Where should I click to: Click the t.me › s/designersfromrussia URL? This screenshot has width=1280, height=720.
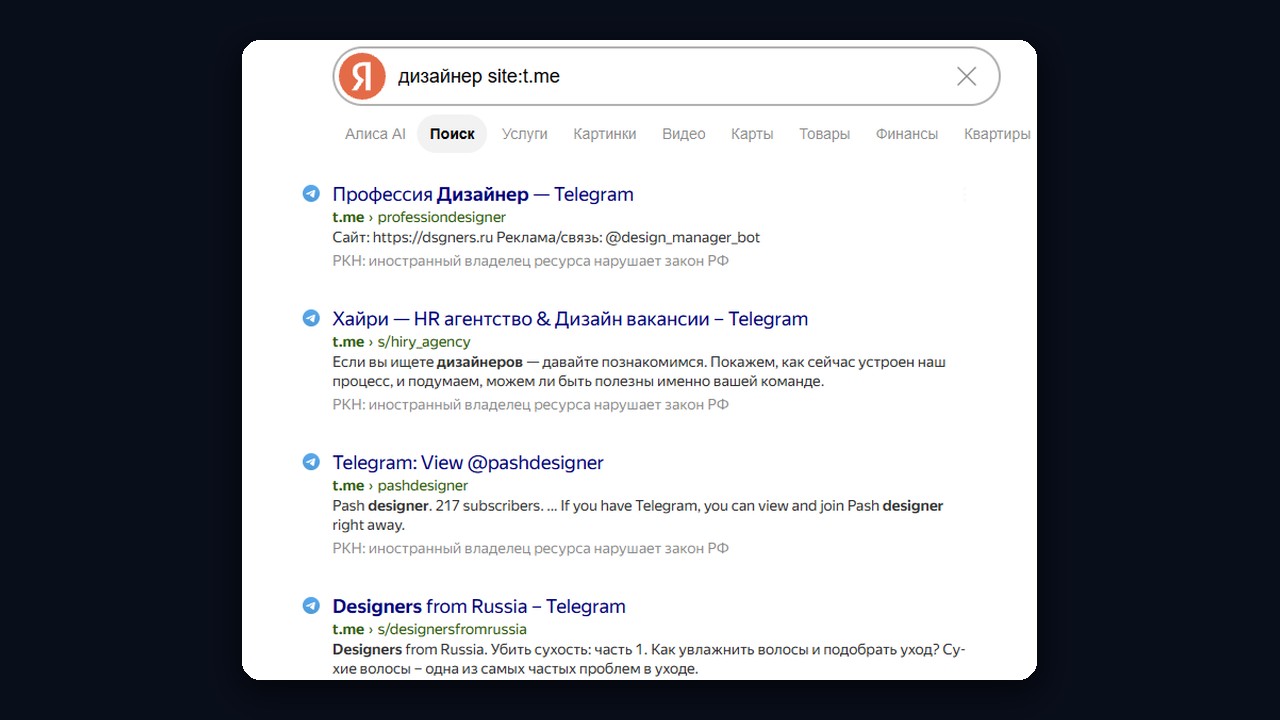point(429,629)
